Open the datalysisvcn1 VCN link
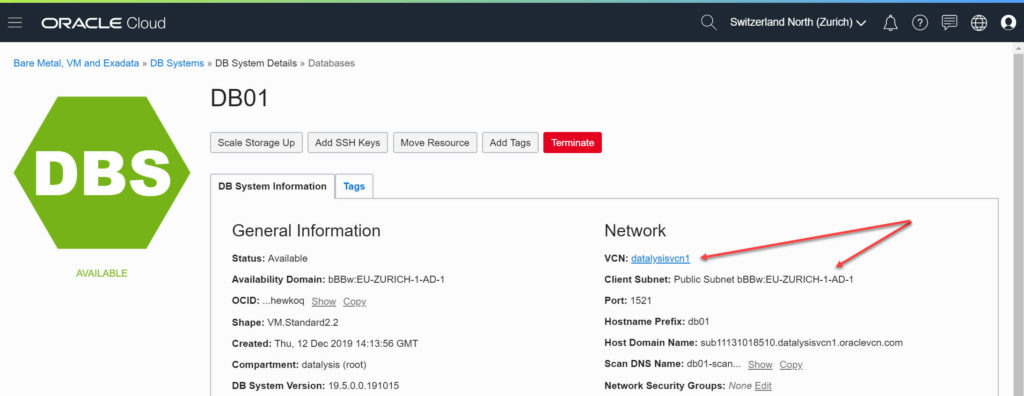This screenshot has width=1024, height=396. tap(660, 259)
